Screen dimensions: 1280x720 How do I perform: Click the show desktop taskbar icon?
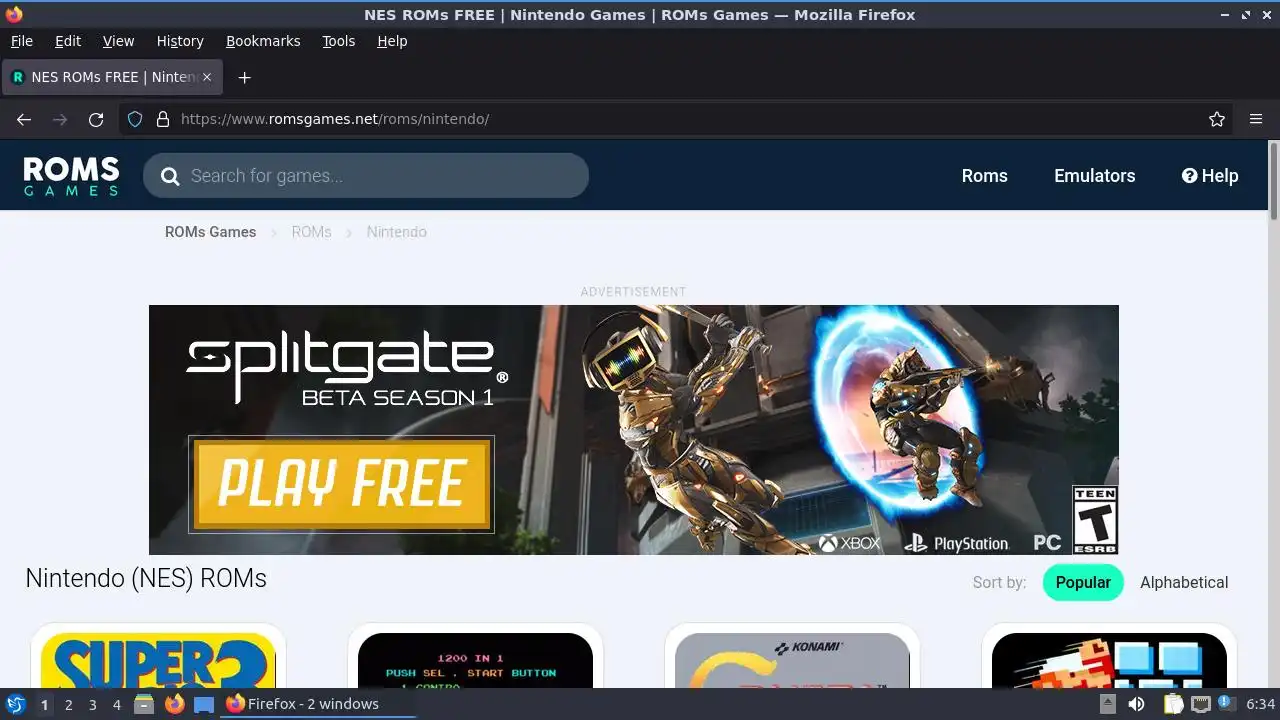[x=204, y=704]
